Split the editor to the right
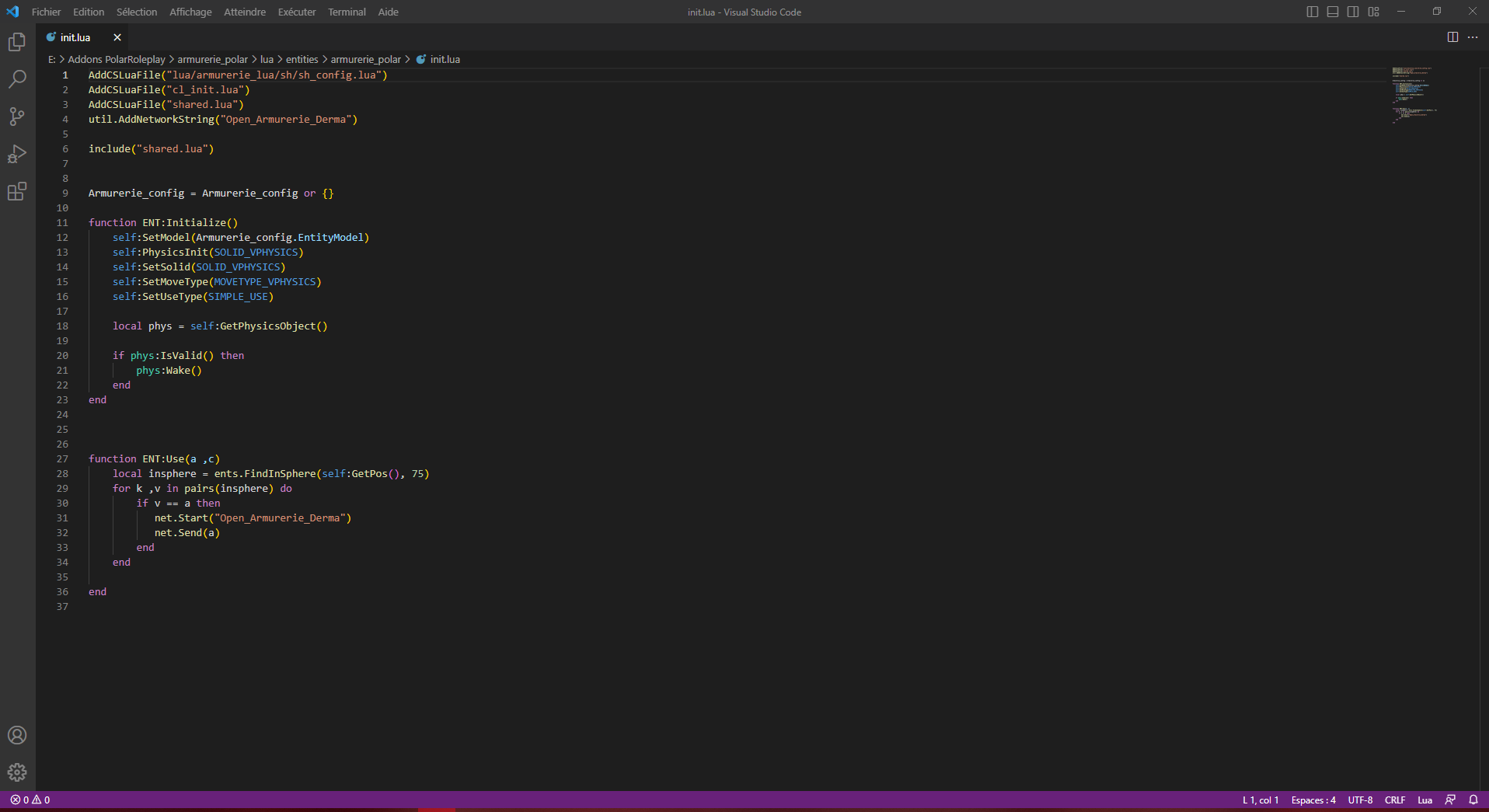 point(1452,37)
